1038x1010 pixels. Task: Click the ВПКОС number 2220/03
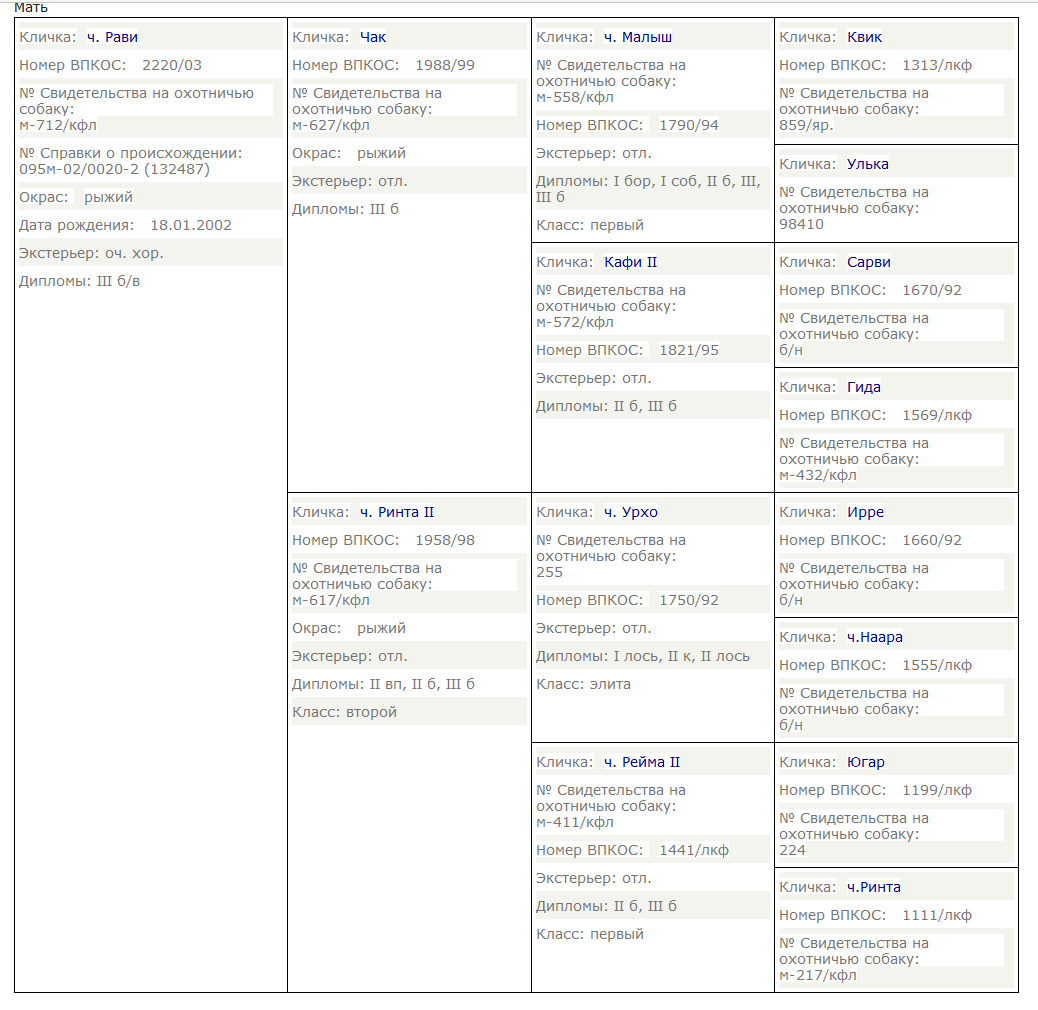click(171, 65)
